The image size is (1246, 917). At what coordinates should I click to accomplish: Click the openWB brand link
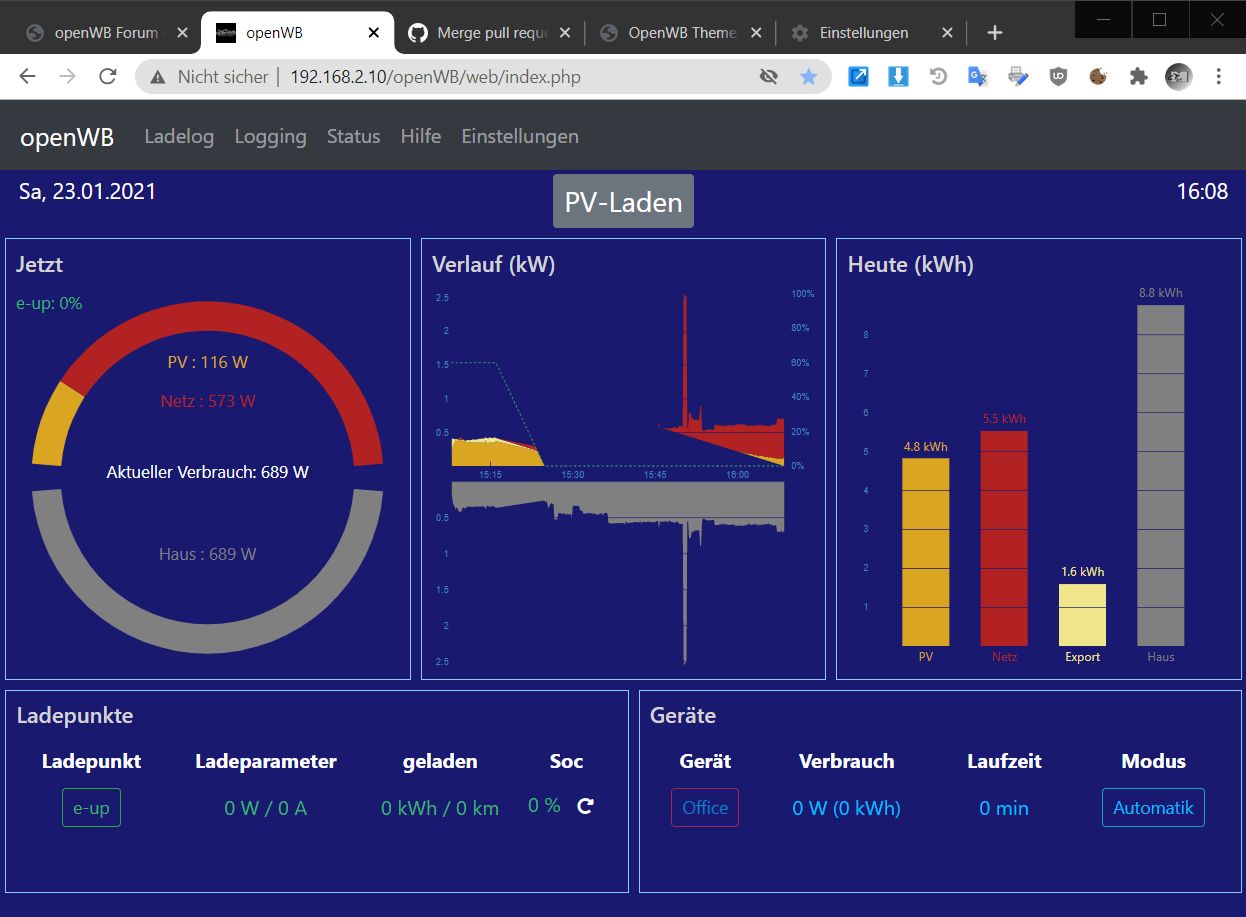[67, 137]
